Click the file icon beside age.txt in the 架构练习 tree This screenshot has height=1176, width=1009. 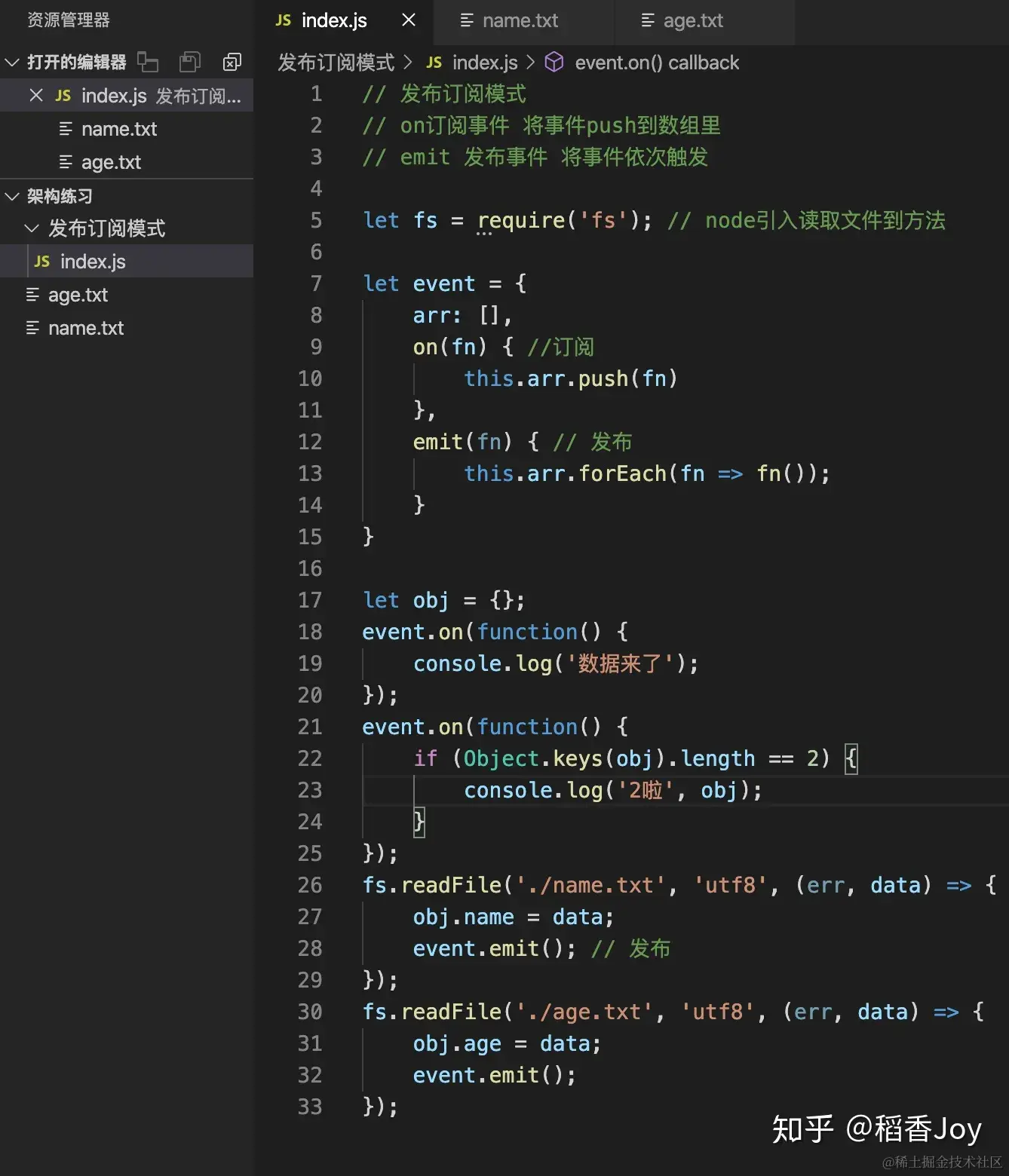[32, 295]
